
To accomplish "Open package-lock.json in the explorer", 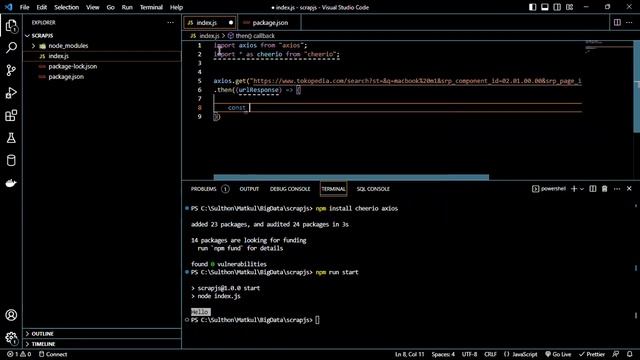I will [73, 66].
